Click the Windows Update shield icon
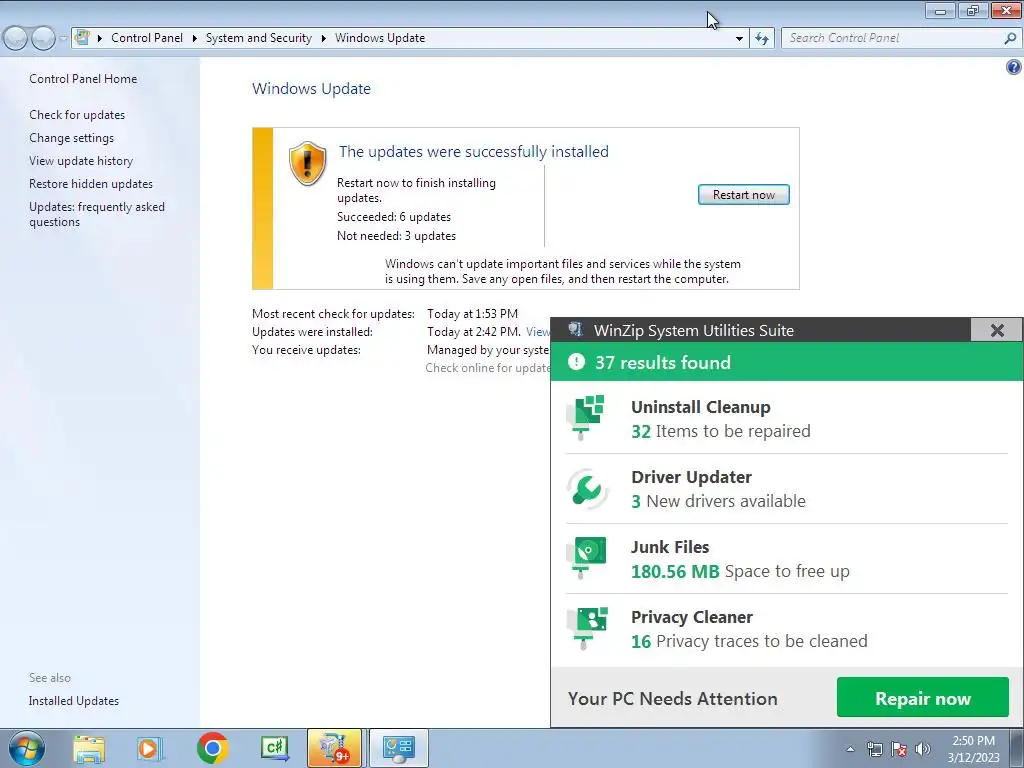This screenshot has height=768, width=1024. click(307, 163)
